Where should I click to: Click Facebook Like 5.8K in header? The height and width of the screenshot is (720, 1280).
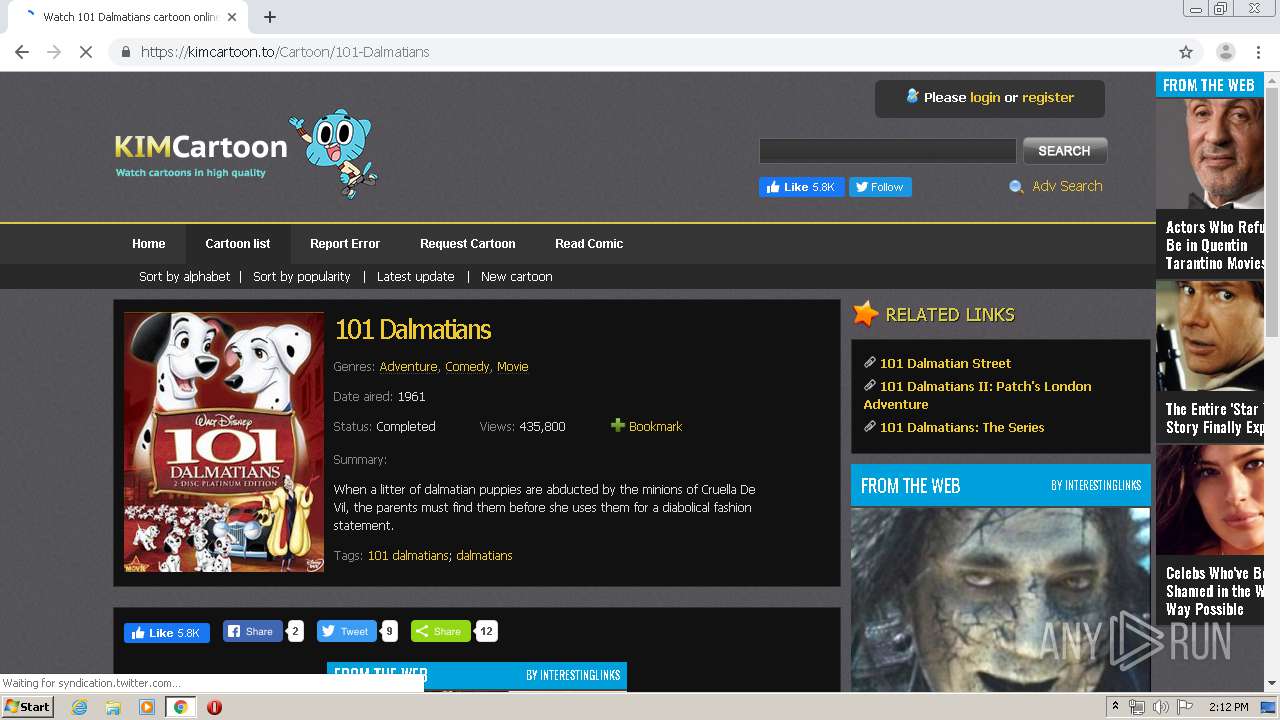click(801, 187)
